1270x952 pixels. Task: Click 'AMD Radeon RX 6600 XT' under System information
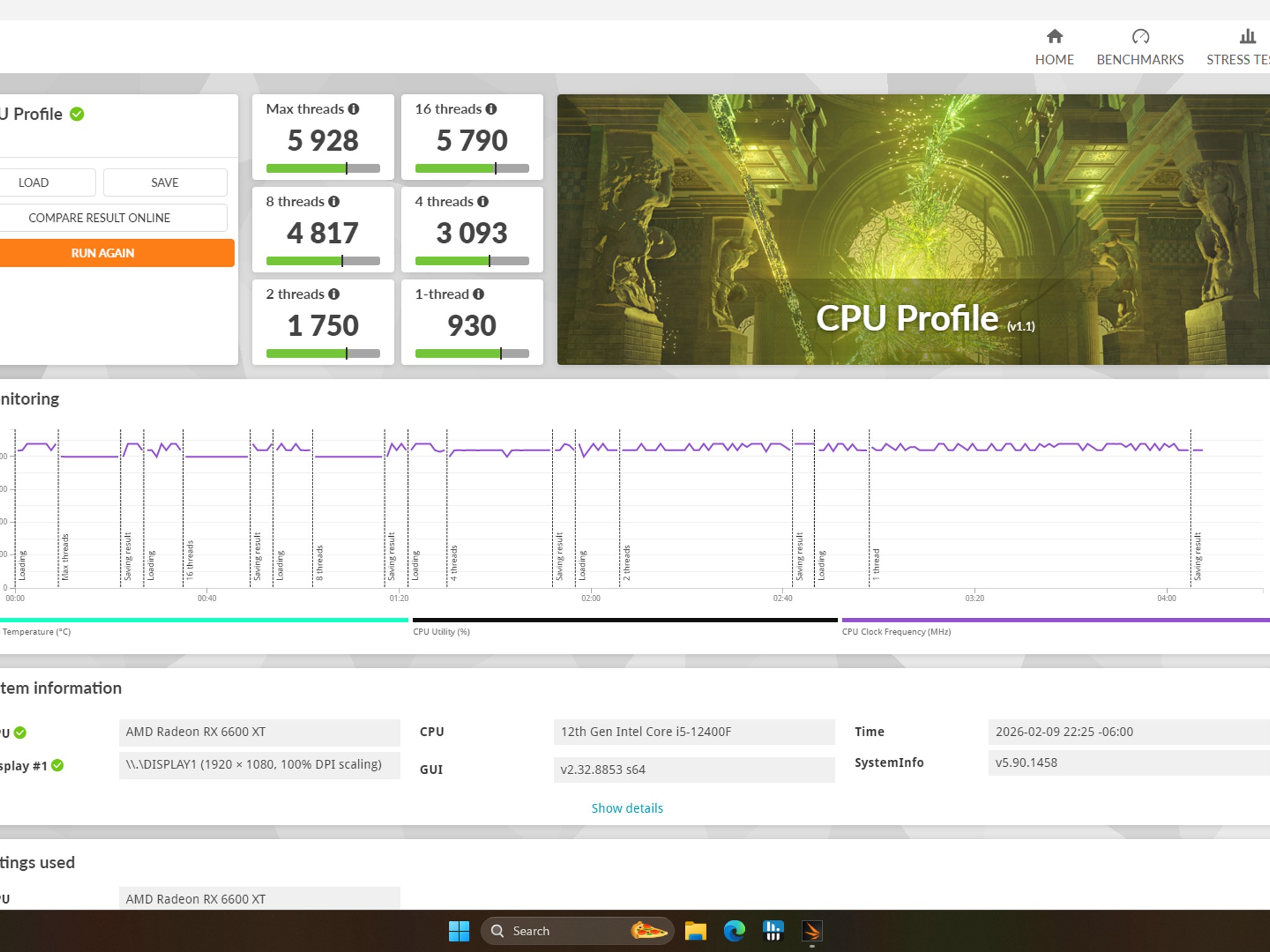point(259,732)
